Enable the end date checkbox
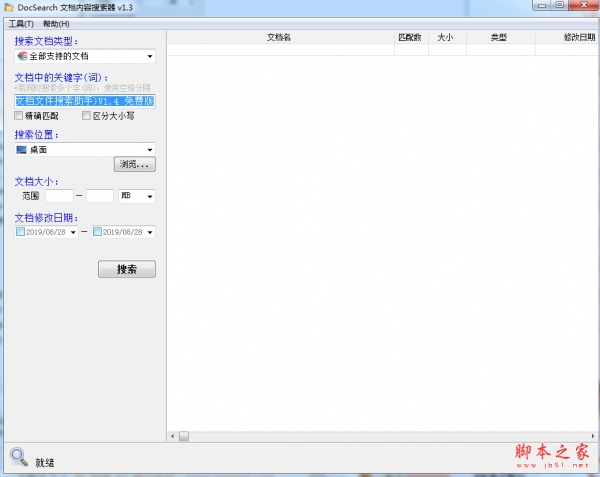The height and width of the screenshot is (477, 600). tap(98, 232)
